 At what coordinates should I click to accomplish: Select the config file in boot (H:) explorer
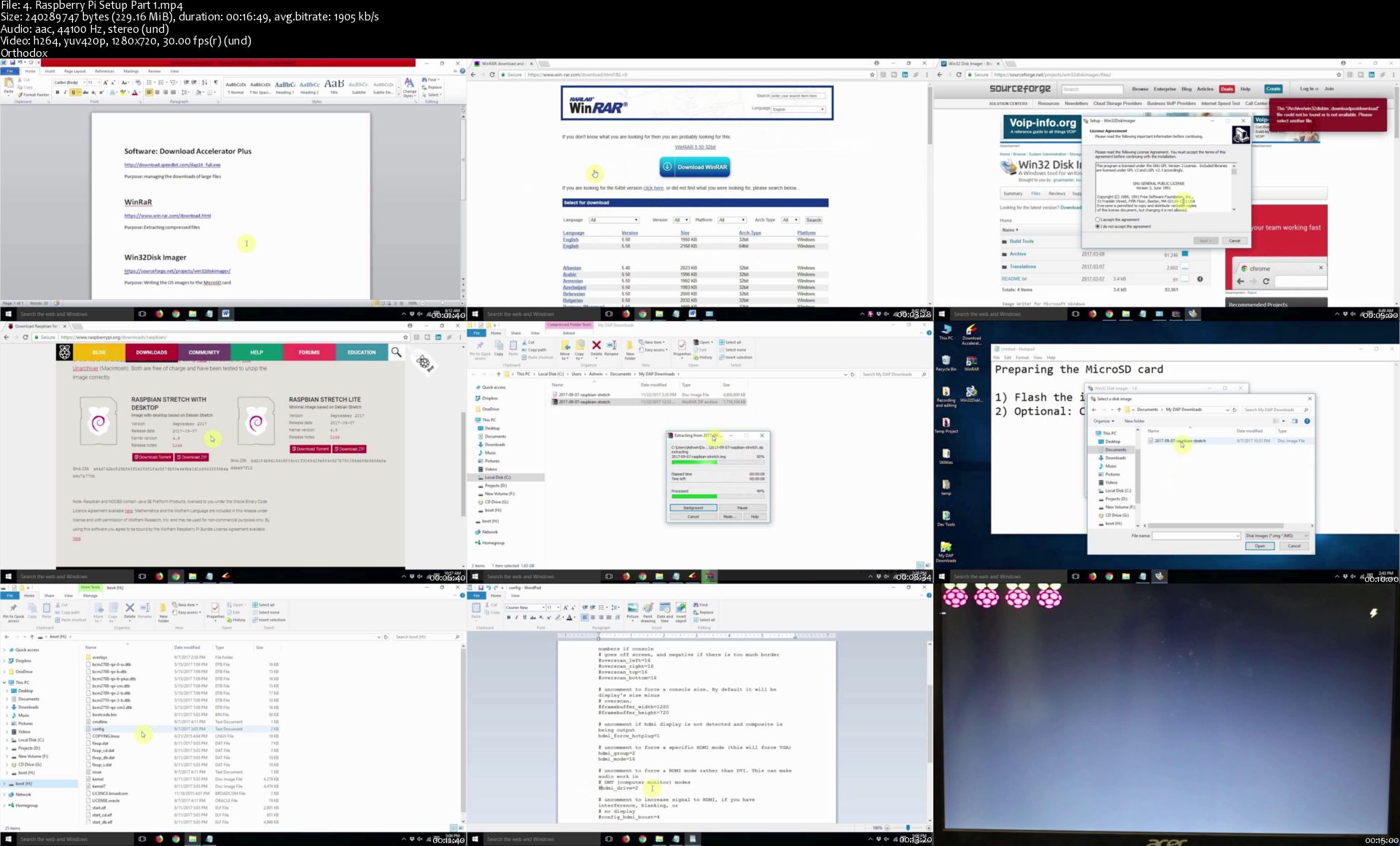click(x=182, y=729)
